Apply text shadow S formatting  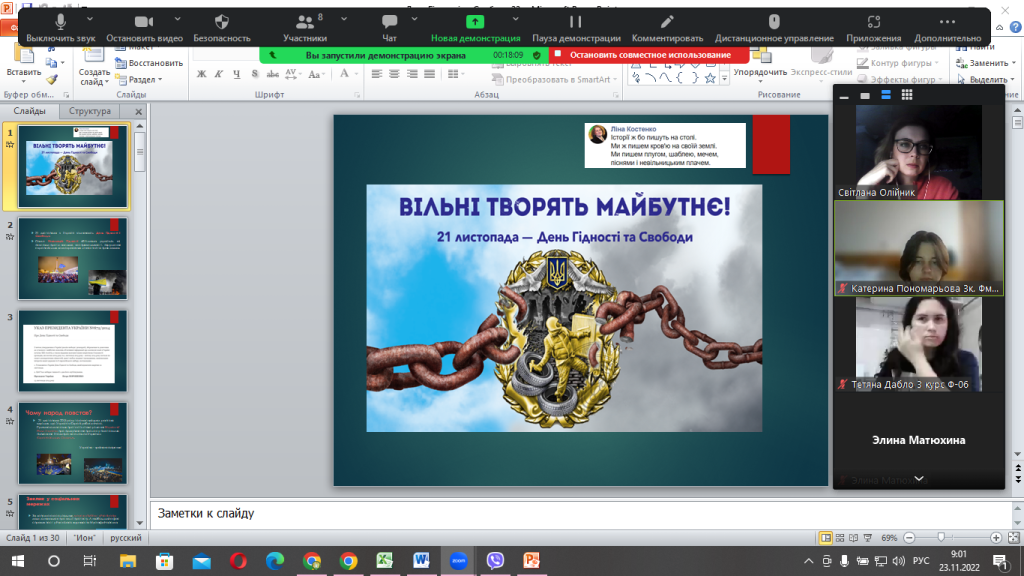(x=255, y=74)
